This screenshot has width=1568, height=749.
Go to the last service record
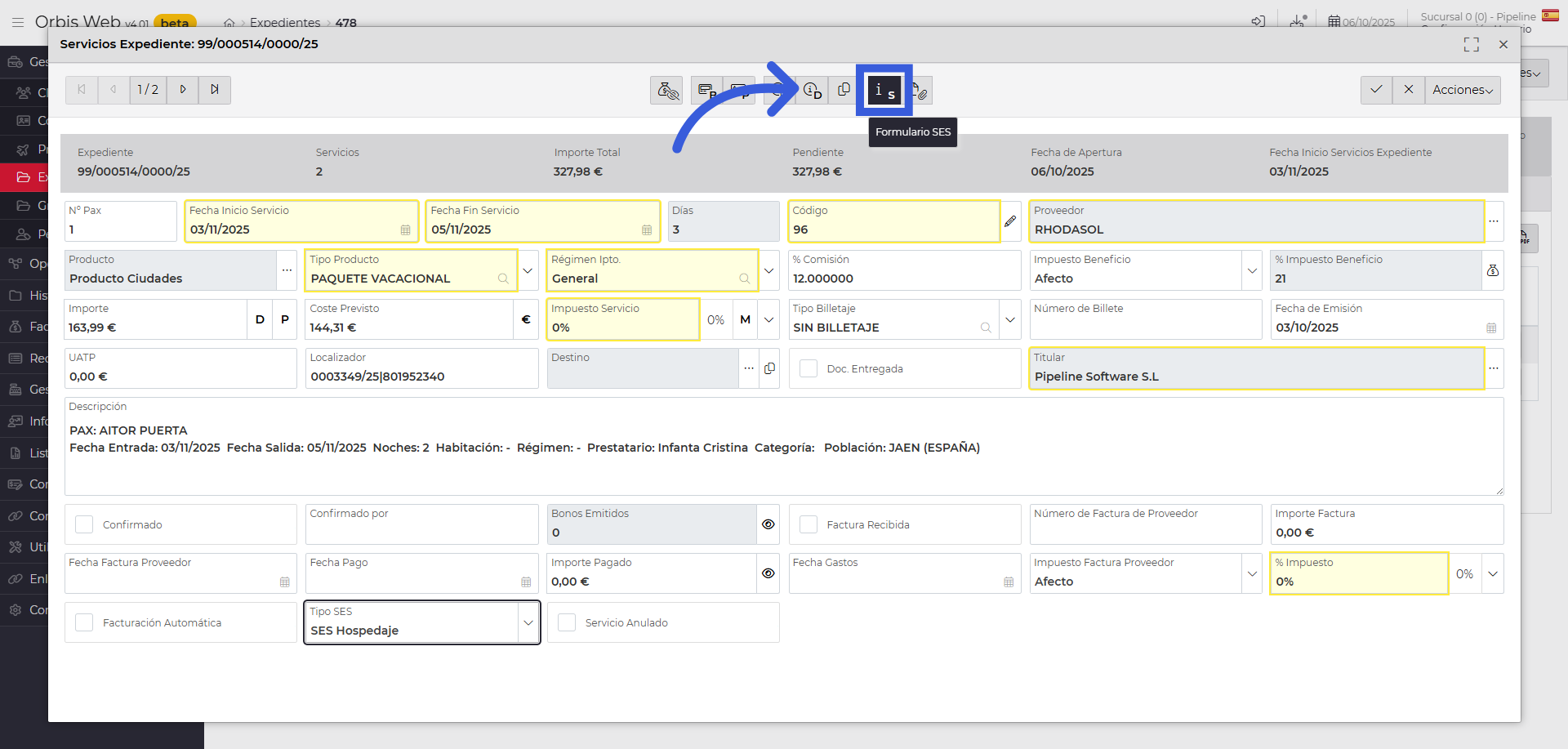[215, 90]
